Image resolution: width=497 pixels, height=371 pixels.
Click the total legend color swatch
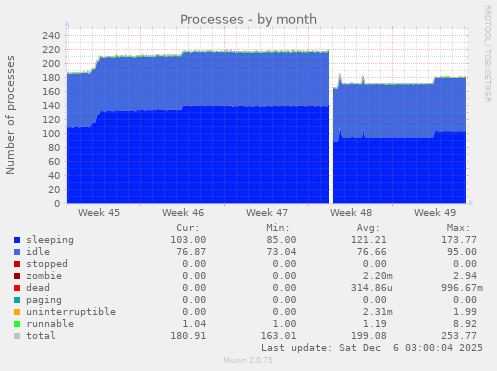[17, 336]
